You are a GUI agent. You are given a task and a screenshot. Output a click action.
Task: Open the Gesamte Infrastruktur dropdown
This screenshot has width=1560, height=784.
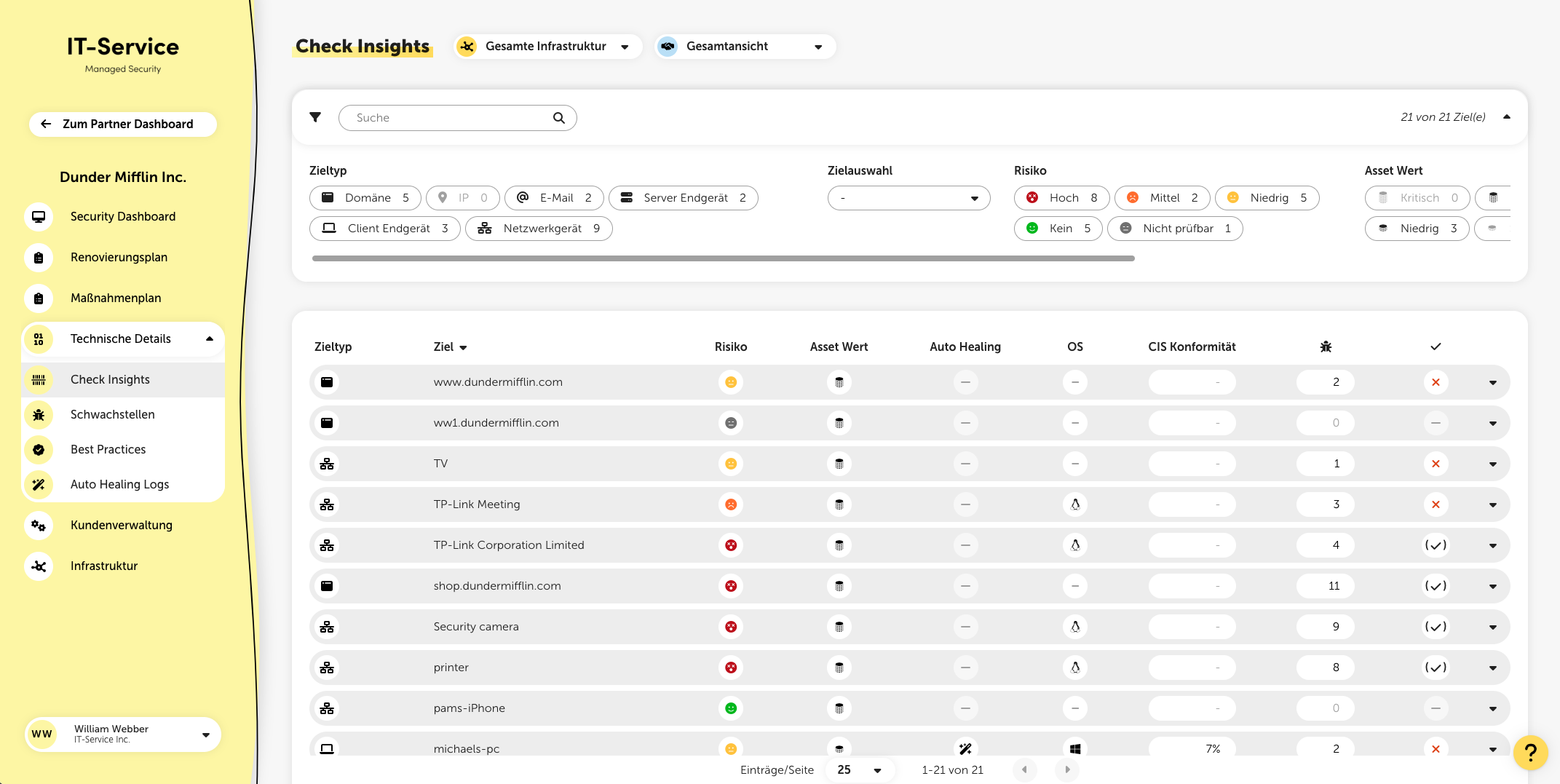pos(547,47)
